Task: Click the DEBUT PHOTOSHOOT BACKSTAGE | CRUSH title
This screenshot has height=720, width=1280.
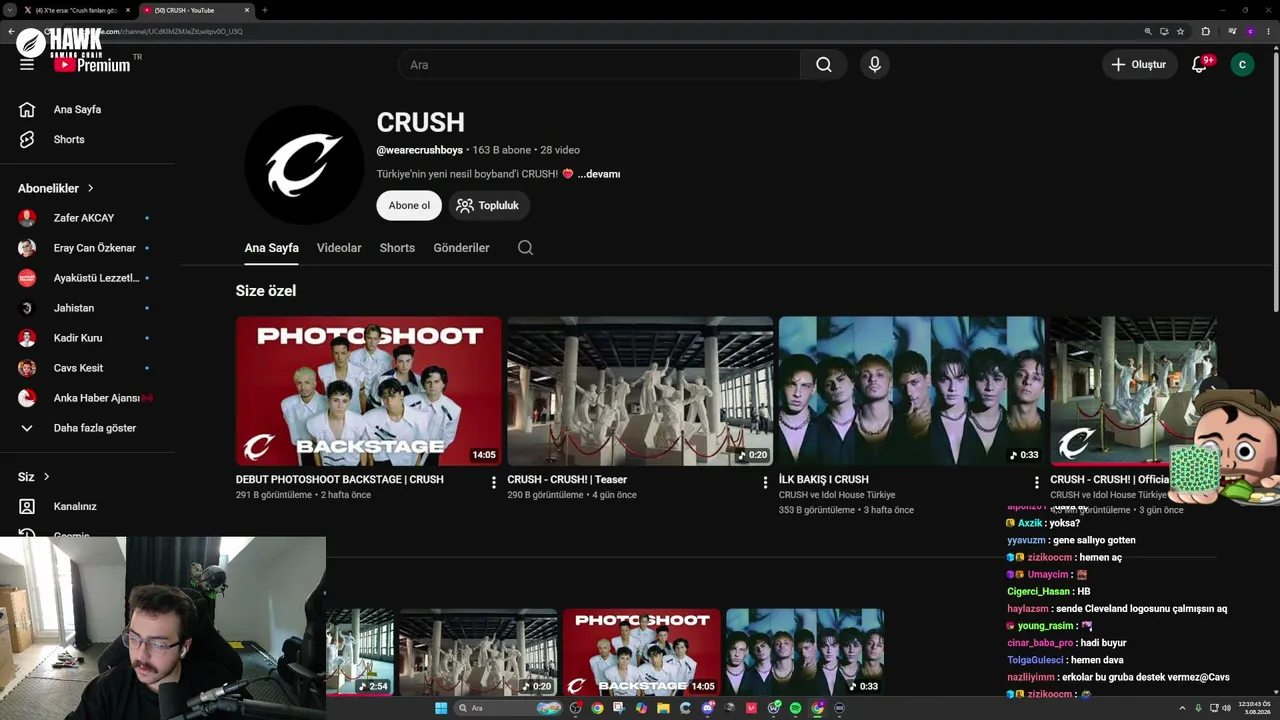Action: 340,480
